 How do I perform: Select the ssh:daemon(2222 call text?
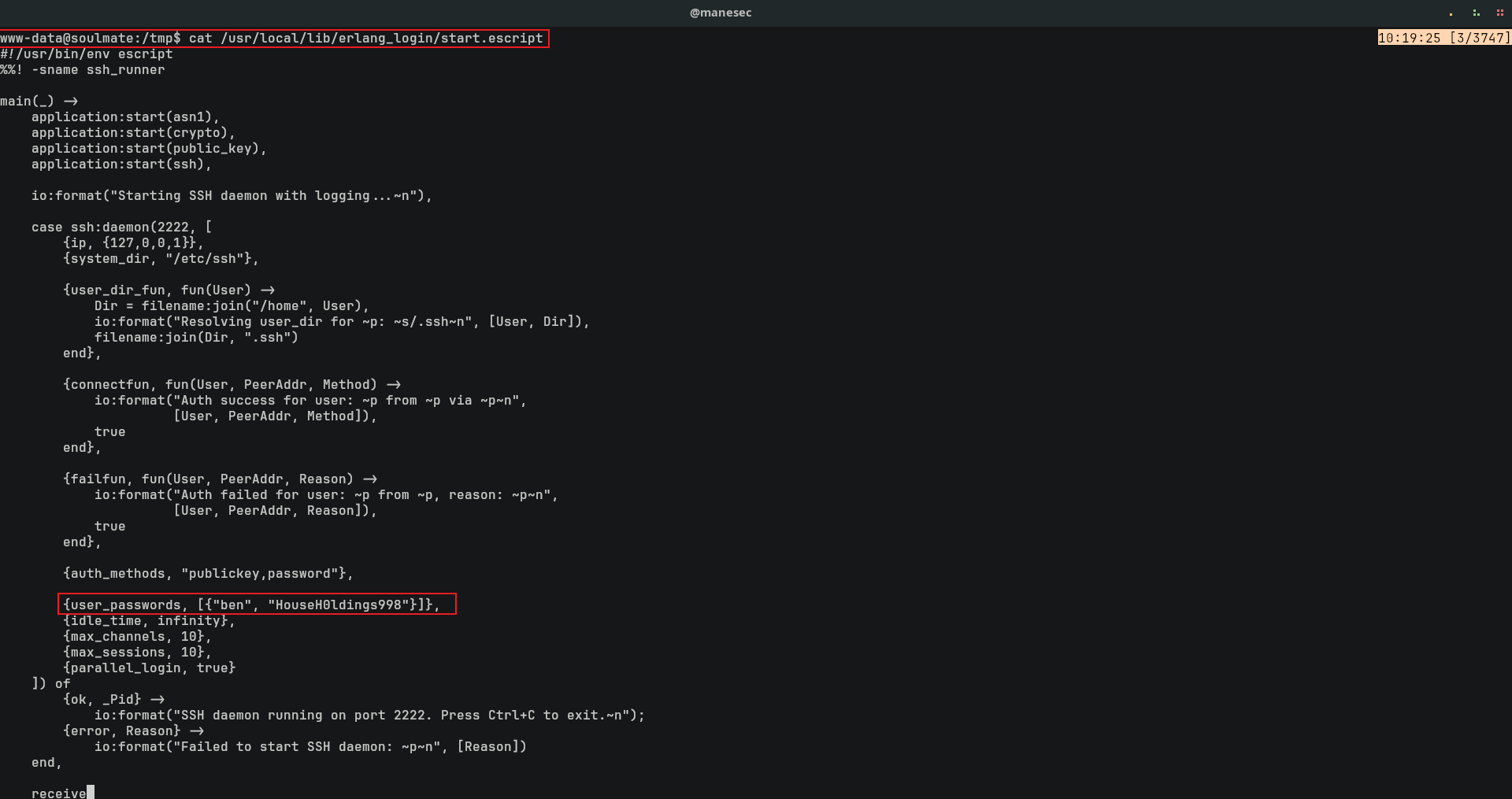click(x=130, y=227)
